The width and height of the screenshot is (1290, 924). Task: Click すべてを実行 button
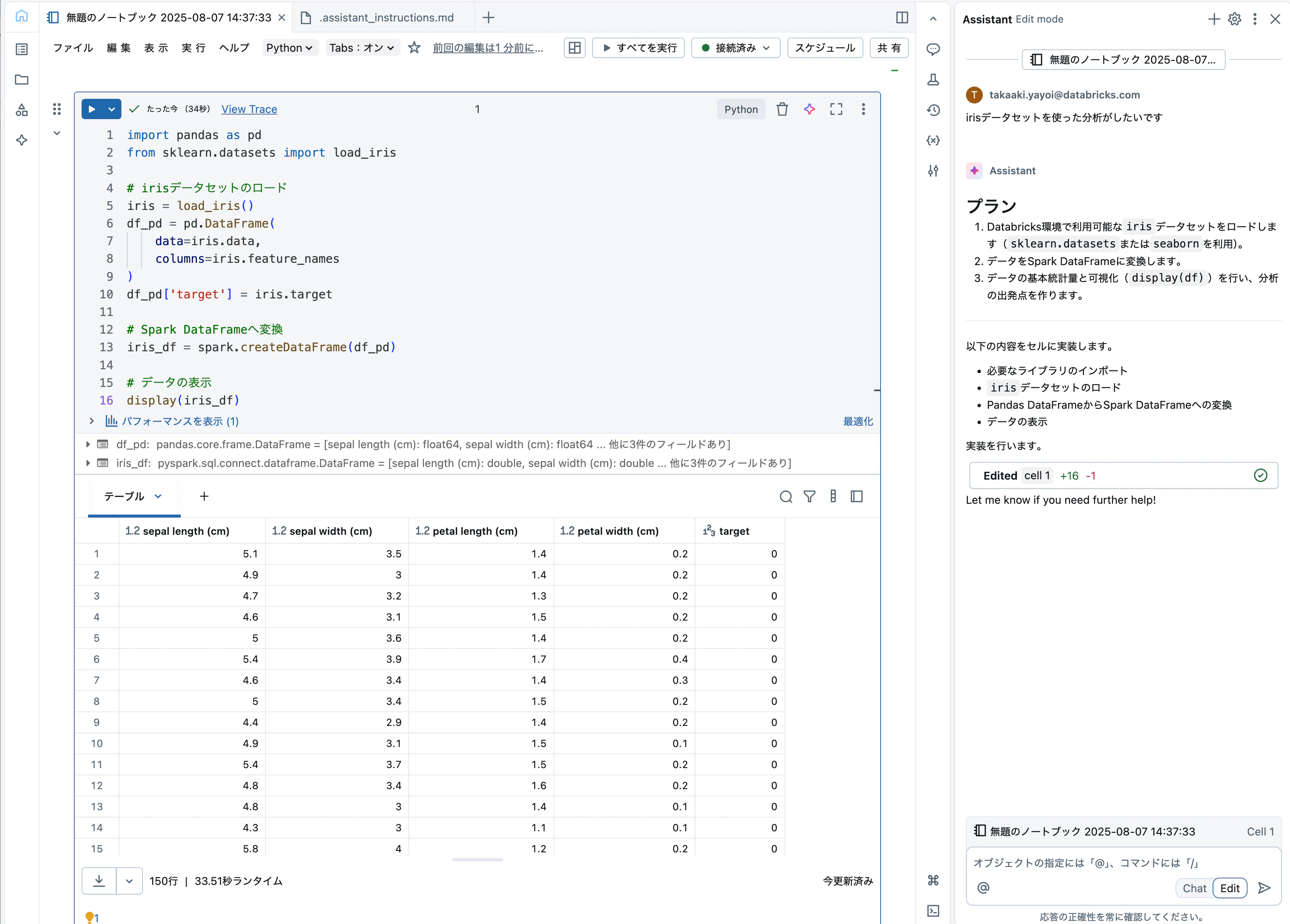(x=638, y=48)
